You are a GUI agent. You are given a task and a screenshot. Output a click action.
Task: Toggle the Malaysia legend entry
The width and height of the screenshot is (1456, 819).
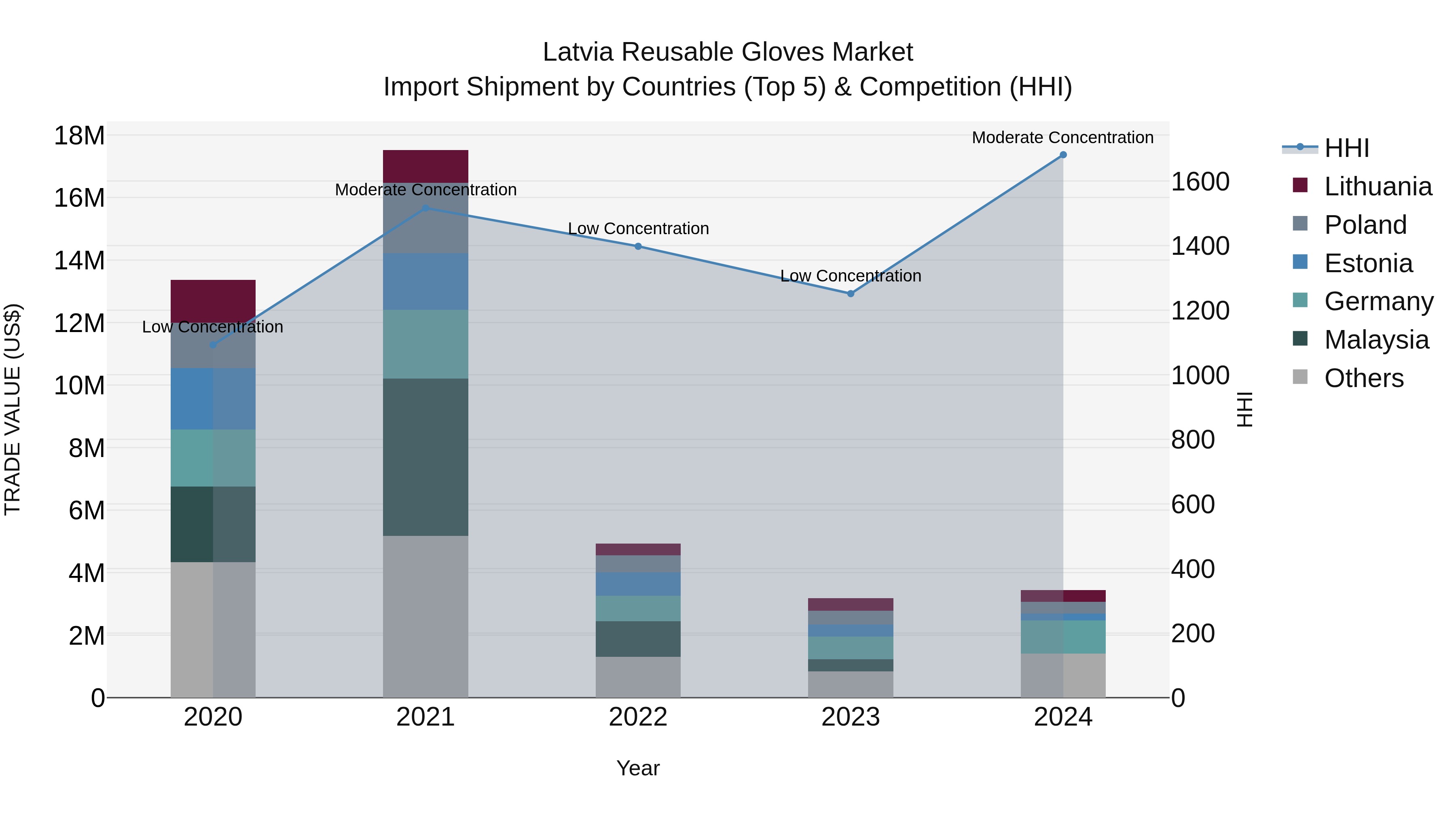(1361, 339)
